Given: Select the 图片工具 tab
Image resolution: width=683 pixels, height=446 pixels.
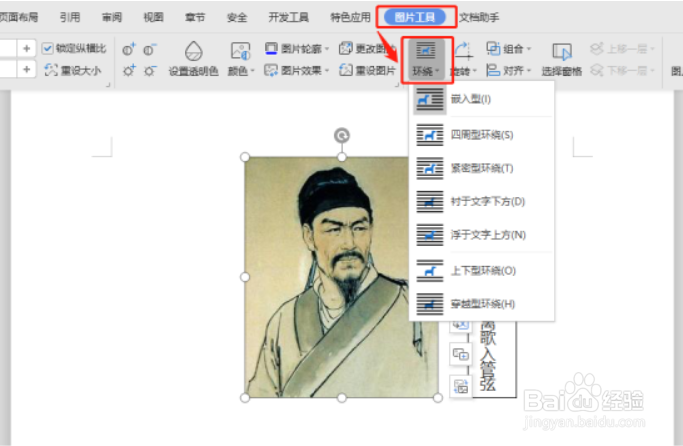Looking at the screenshot, I should (x=415, y=17).
